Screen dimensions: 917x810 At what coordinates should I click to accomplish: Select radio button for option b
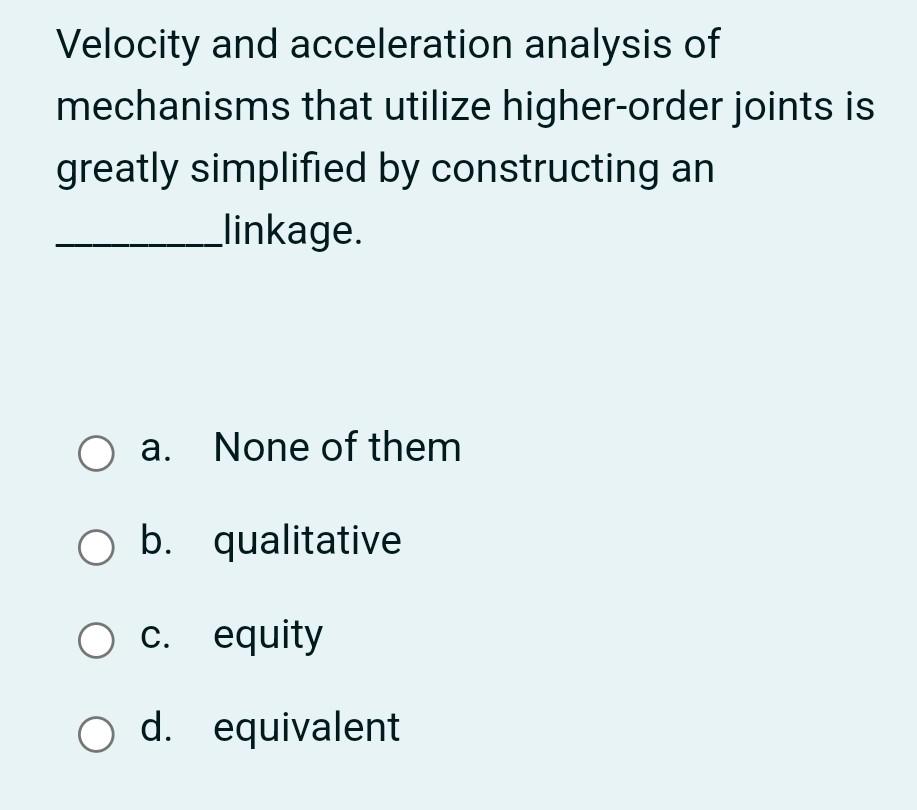tap(96, 547)
